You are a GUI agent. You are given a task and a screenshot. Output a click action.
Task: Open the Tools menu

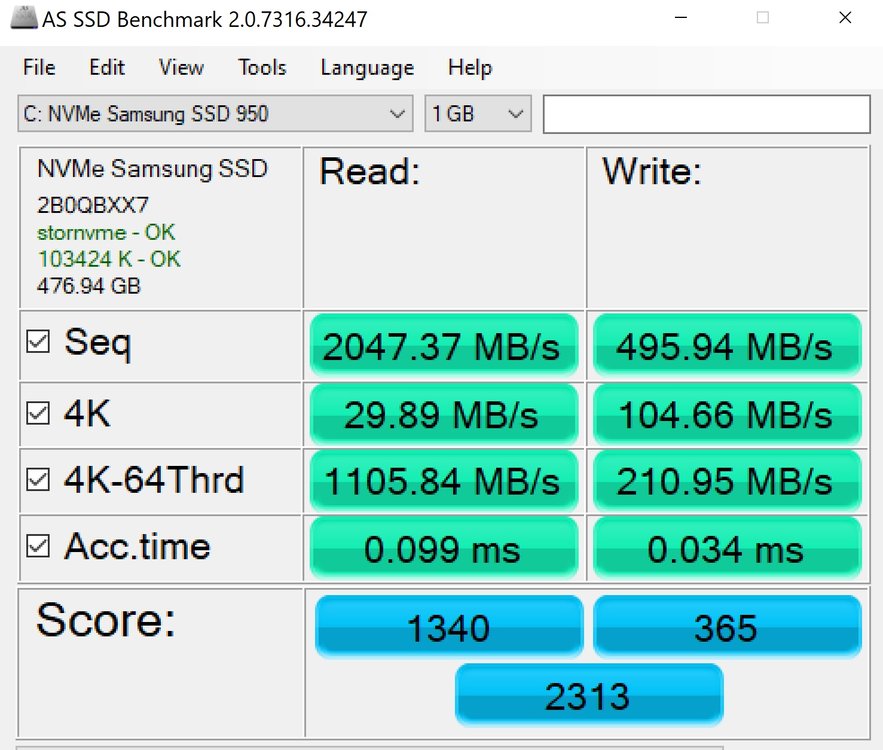tap(262, 68)
